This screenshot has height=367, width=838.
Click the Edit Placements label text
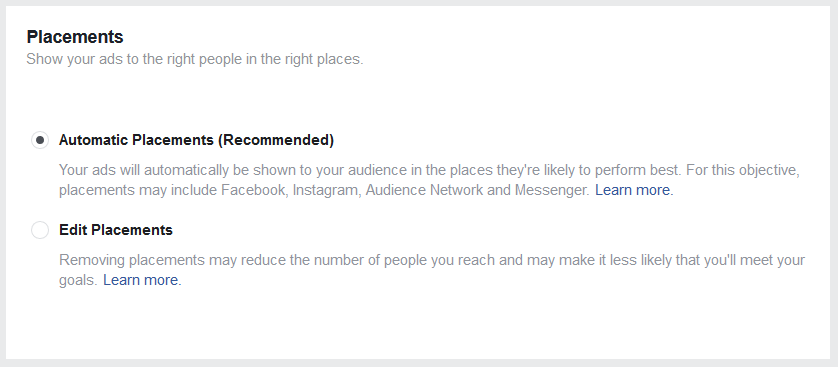click(115, 230)
